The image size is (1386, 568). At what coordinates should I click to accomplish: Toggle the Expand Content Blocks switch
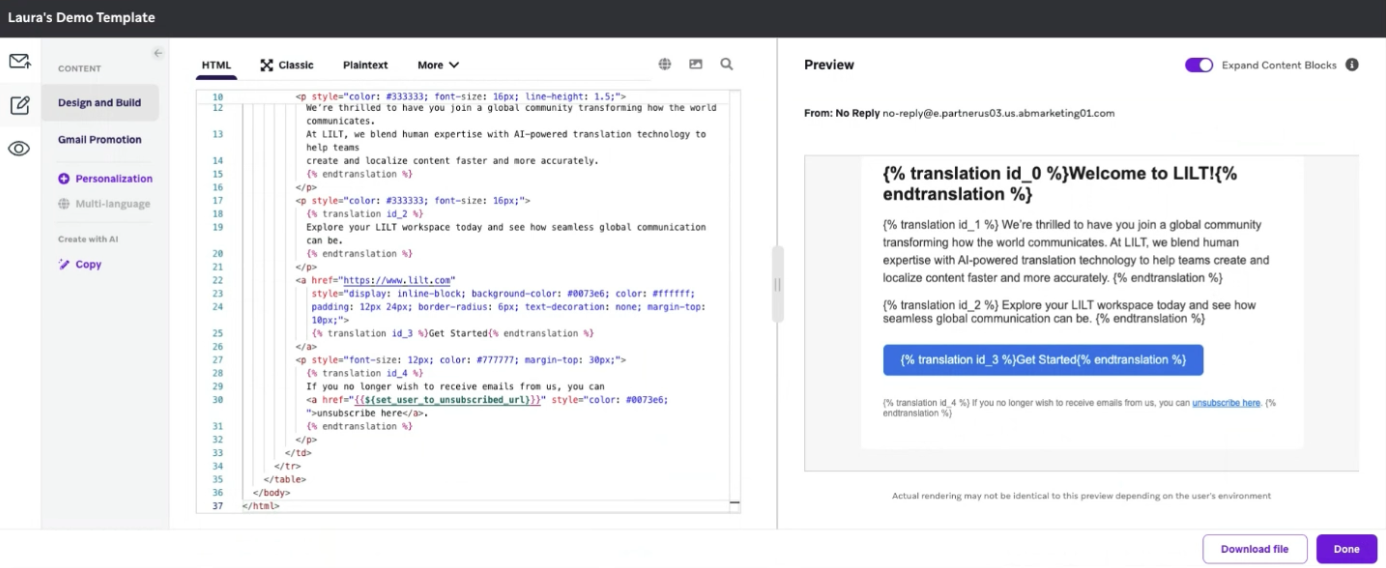(x=1198, y=65)
